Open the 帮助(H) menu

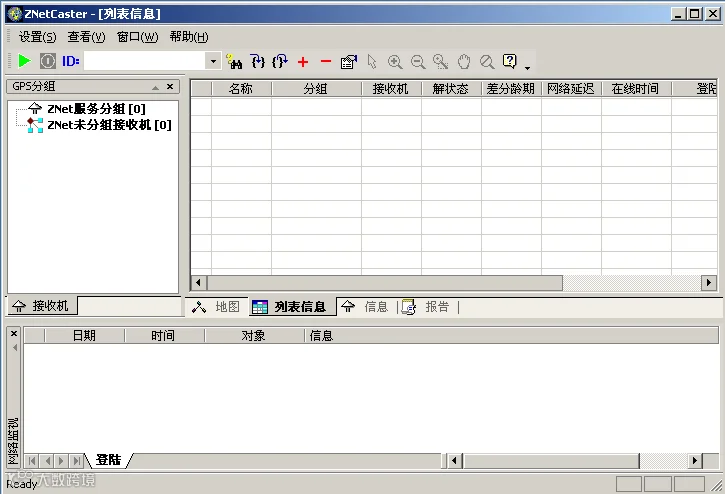pos(189,37)
